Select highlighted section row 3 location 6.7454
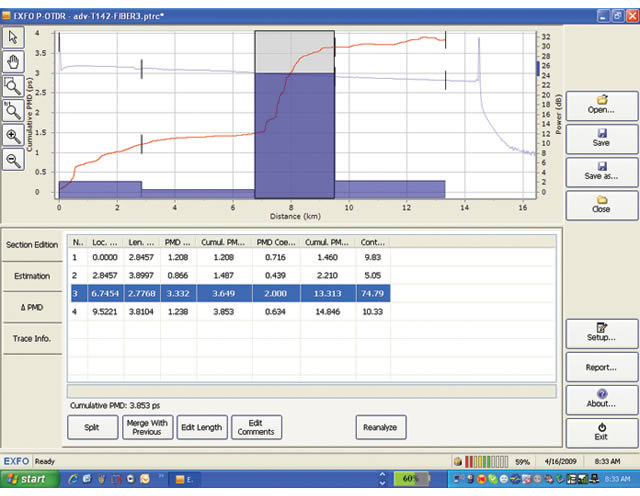 (x=230, y=293)
